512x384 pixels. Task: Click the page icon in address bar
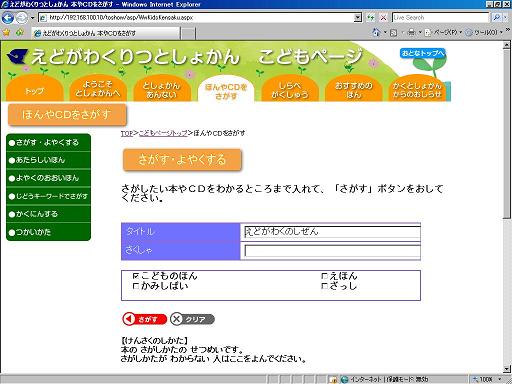pos(43,18)
